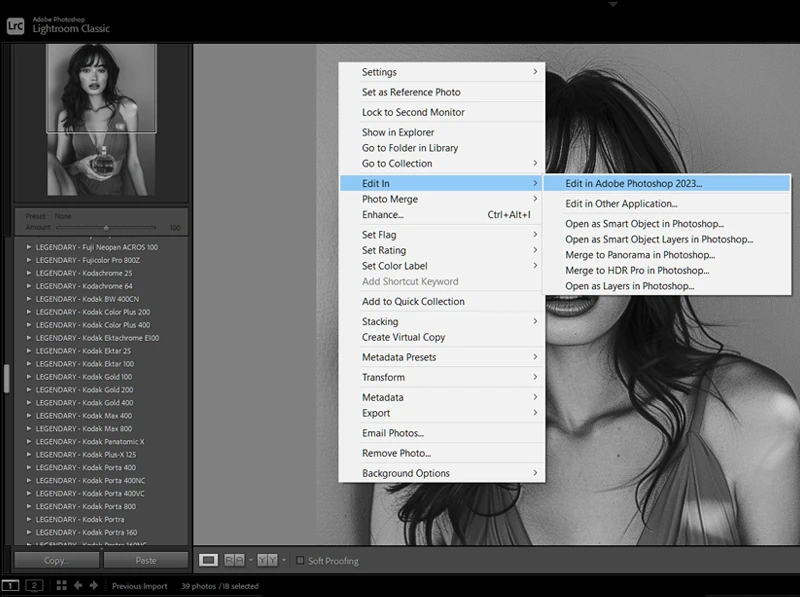The width and height of the screenshot is (800, 597).
Task: Click the 39 photos /18 selected status text
Action: click(220, 586)
